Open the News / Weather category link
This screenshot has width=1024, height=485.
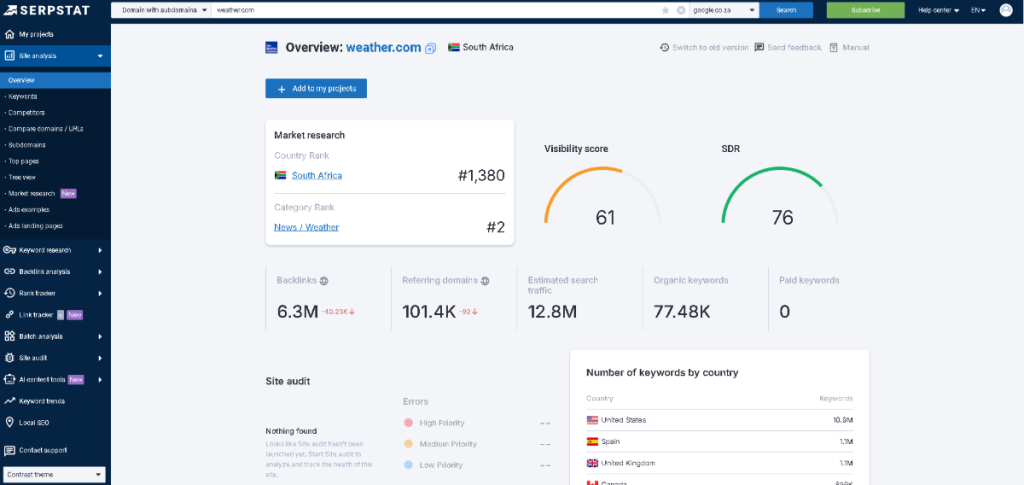point(306,227)
